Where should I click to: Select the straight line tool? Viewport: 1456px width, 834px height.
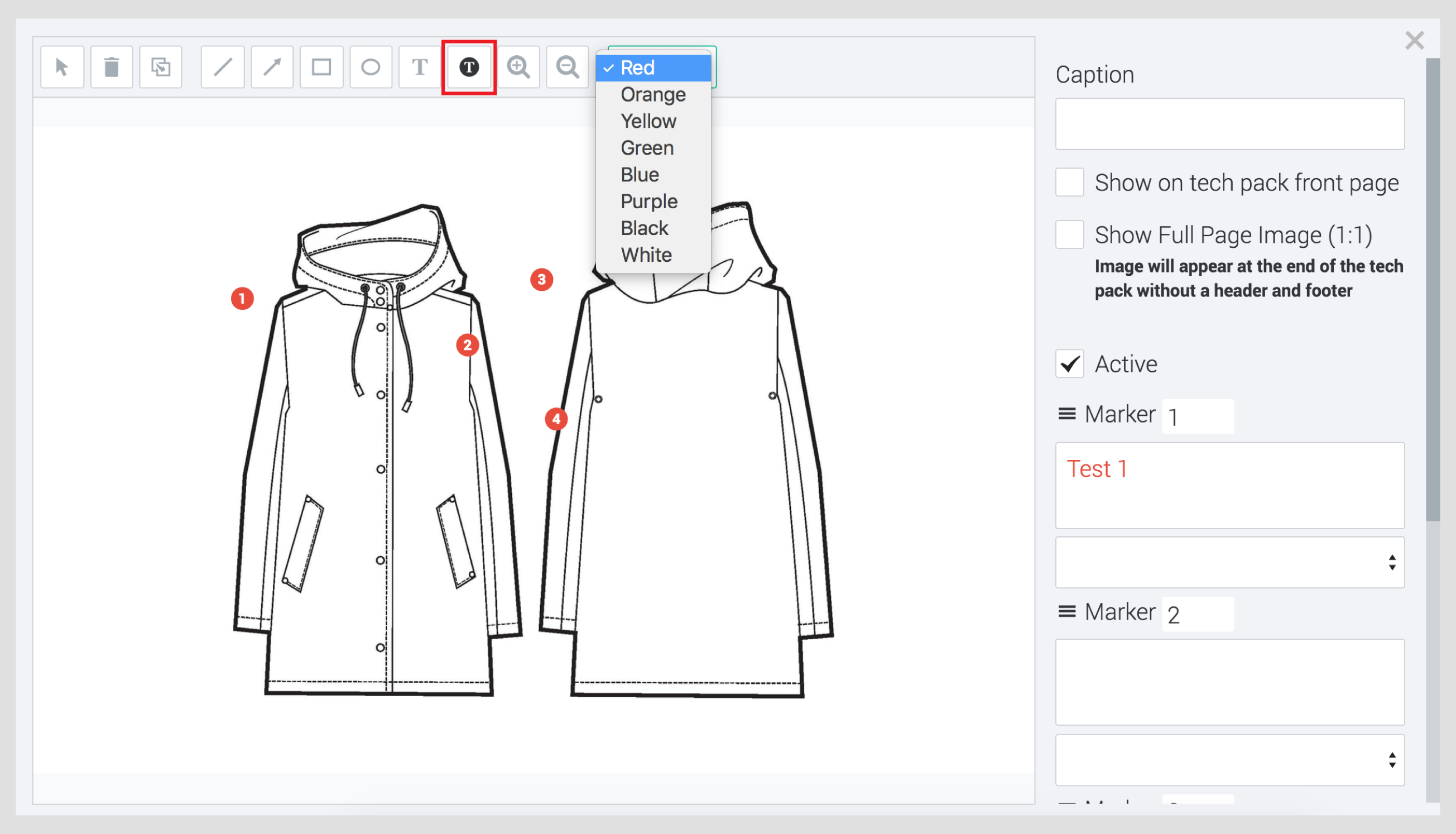(223, 67)
